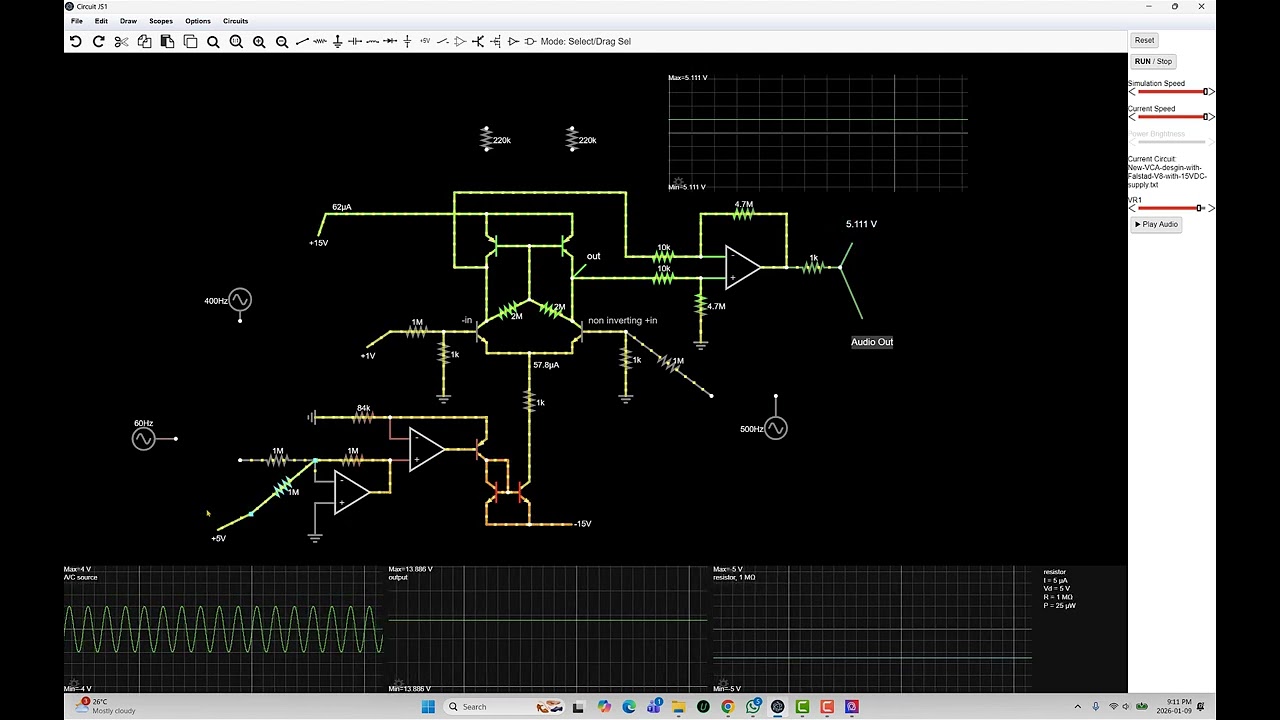This screenshot has width=1280, height=720.
Task: Select the NPN transistor tool
Action: [478, 41]
